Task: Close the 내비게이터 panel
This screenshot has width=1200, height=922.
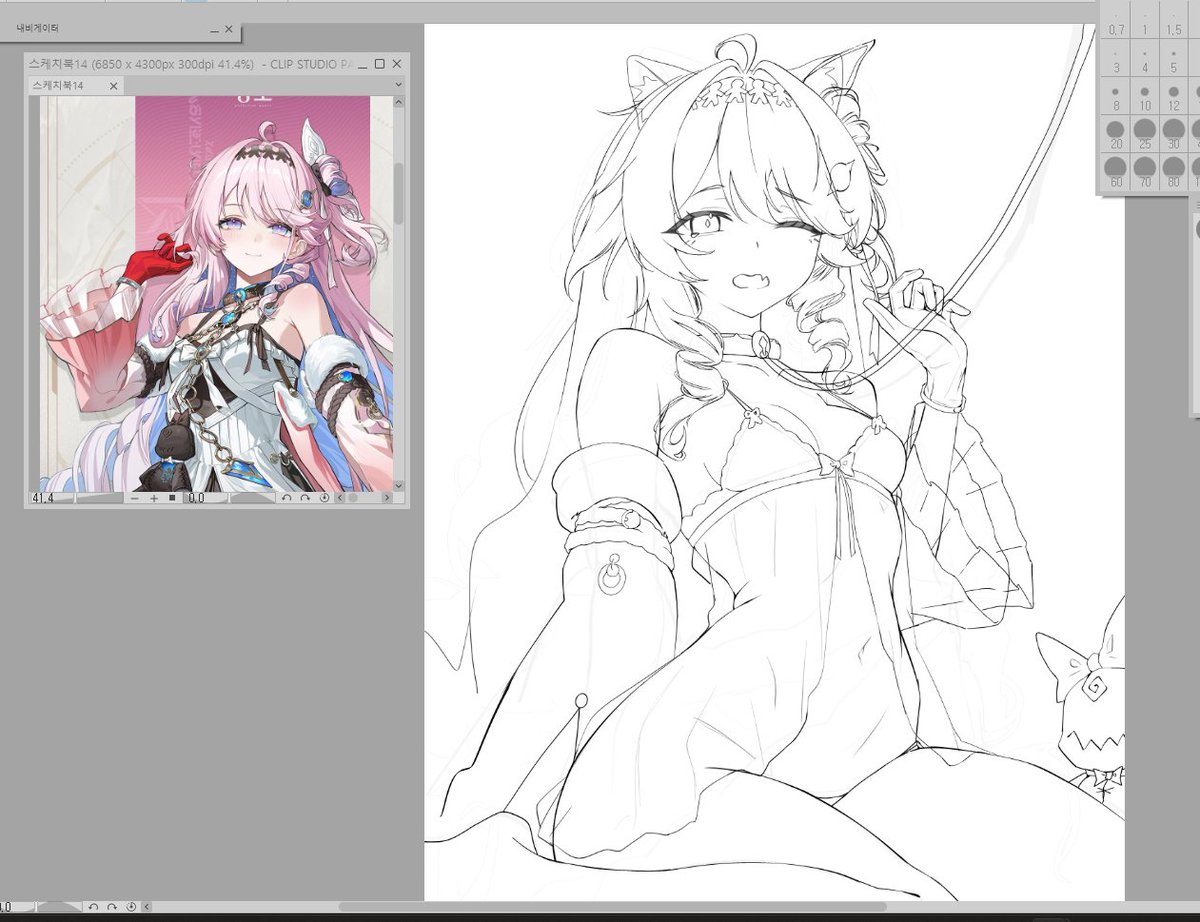Action: pos(229,31)
